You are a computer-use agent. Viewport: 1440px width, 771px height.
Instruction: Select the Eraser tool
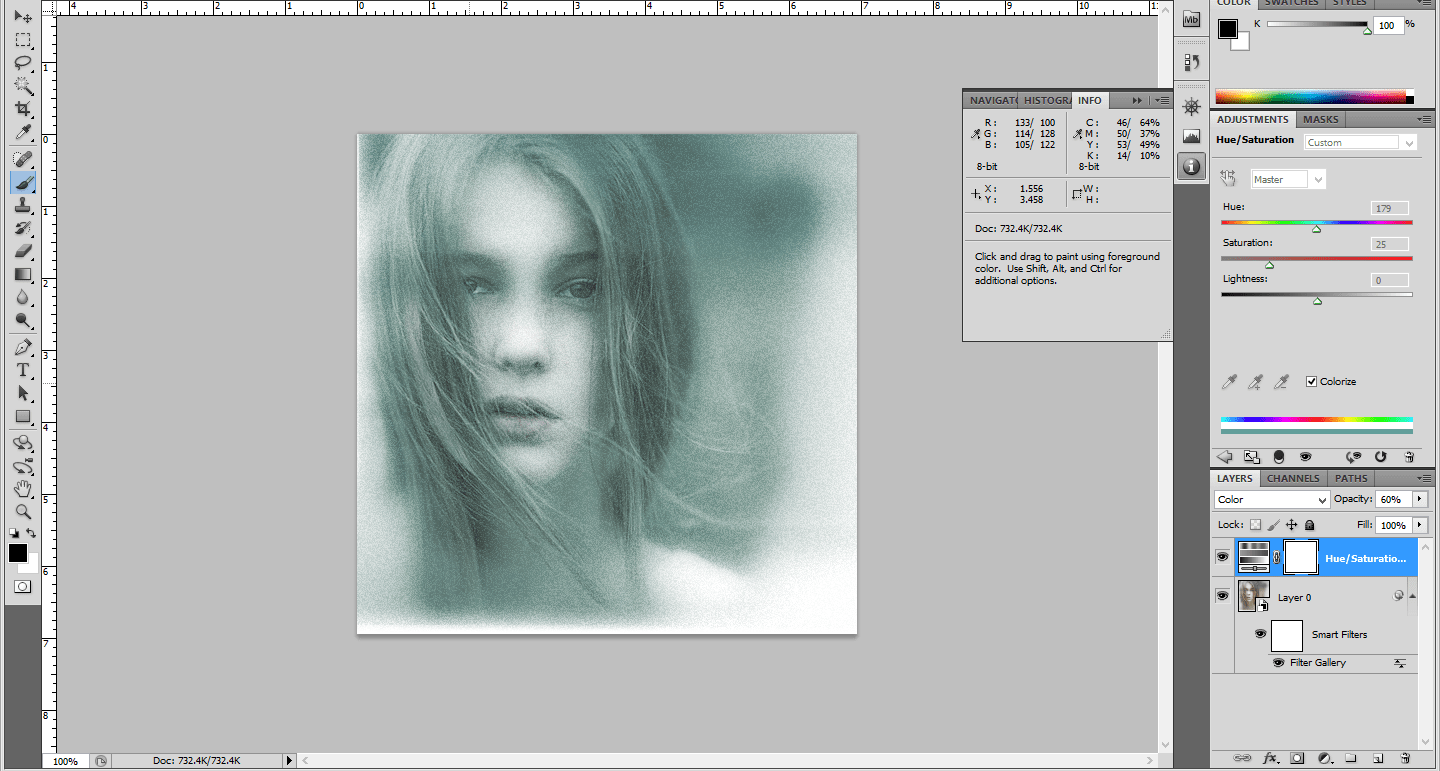click(x=23, y=251)
